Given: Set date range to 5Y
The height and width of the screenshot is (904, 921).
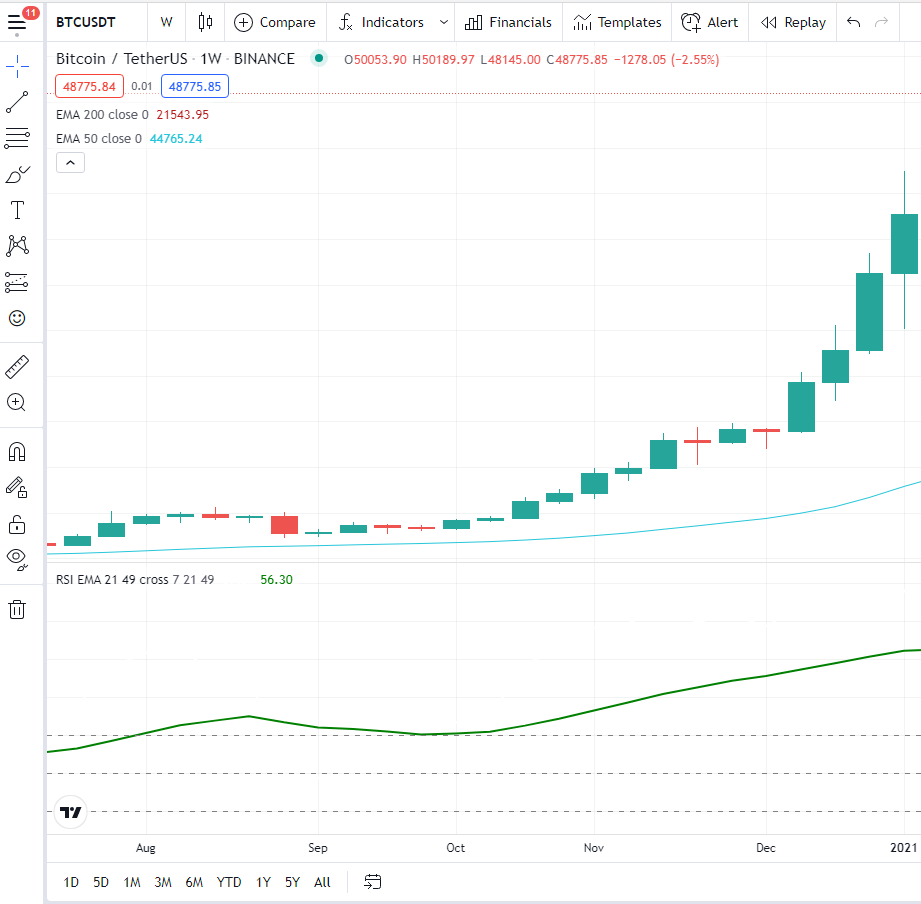Looking at the screenshot, I should (x=292, y=882).
